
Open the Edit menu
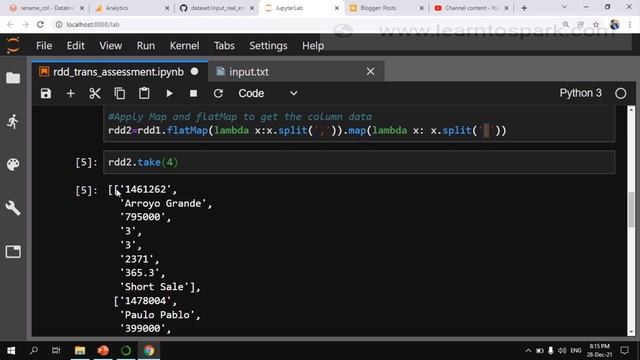76,46
